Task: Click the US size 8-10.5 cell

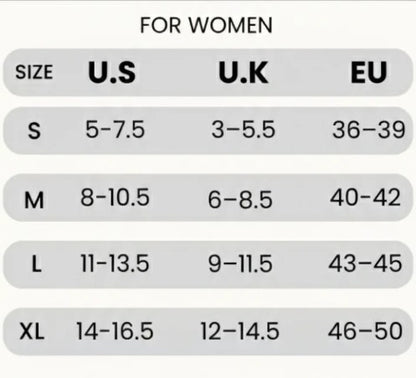Action: click(115, 197)
